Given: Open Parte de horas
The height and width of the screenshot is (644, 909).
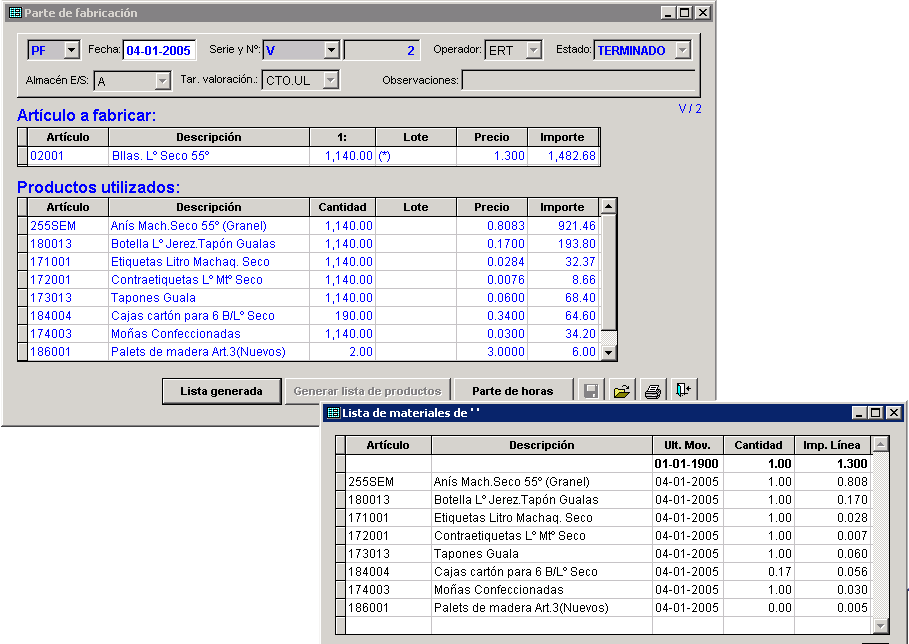Looking at the screenshot, I should click(512, 391).
